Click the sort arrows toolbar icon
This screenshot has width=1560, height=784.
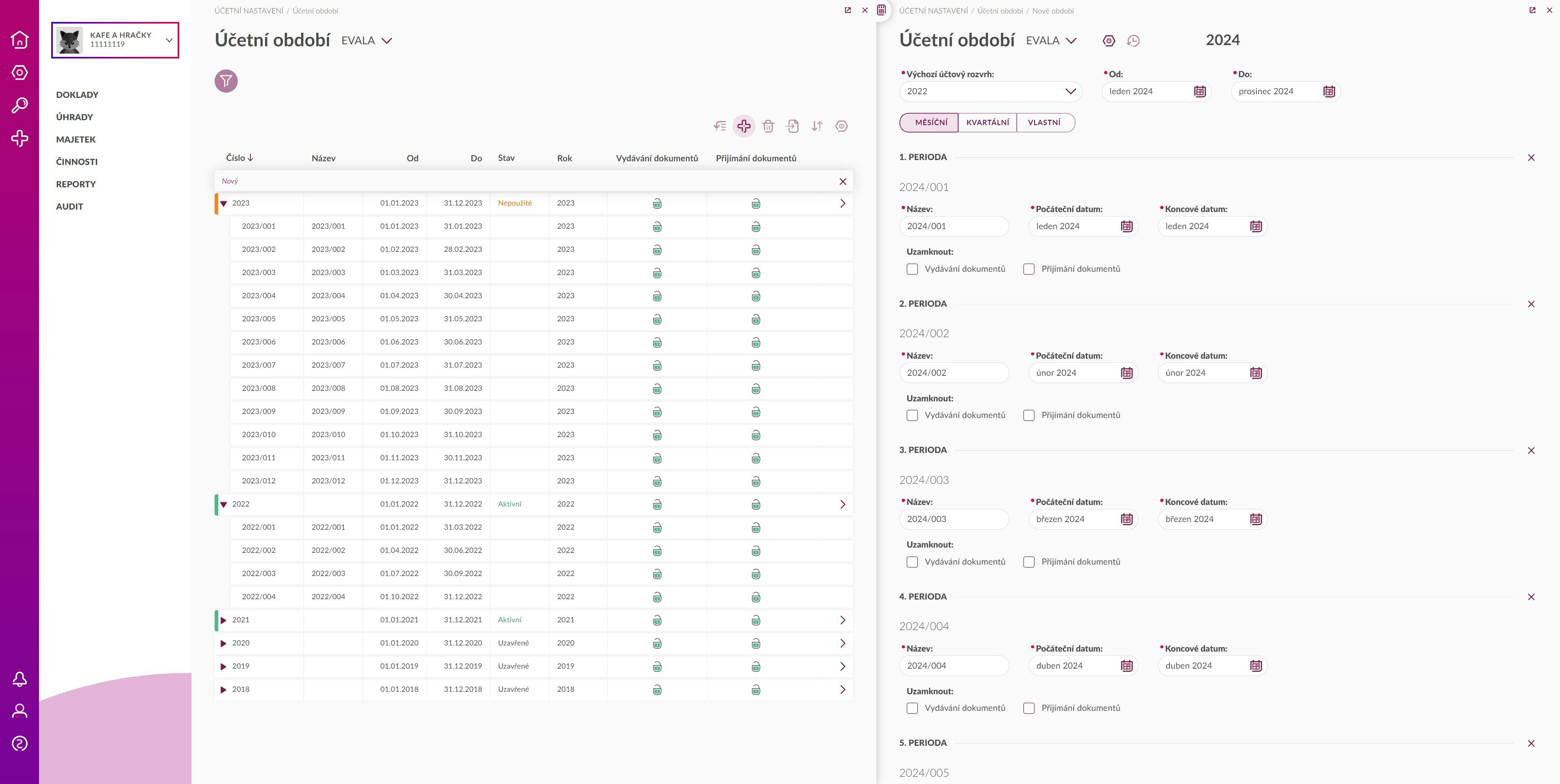[x=817, y=126]
